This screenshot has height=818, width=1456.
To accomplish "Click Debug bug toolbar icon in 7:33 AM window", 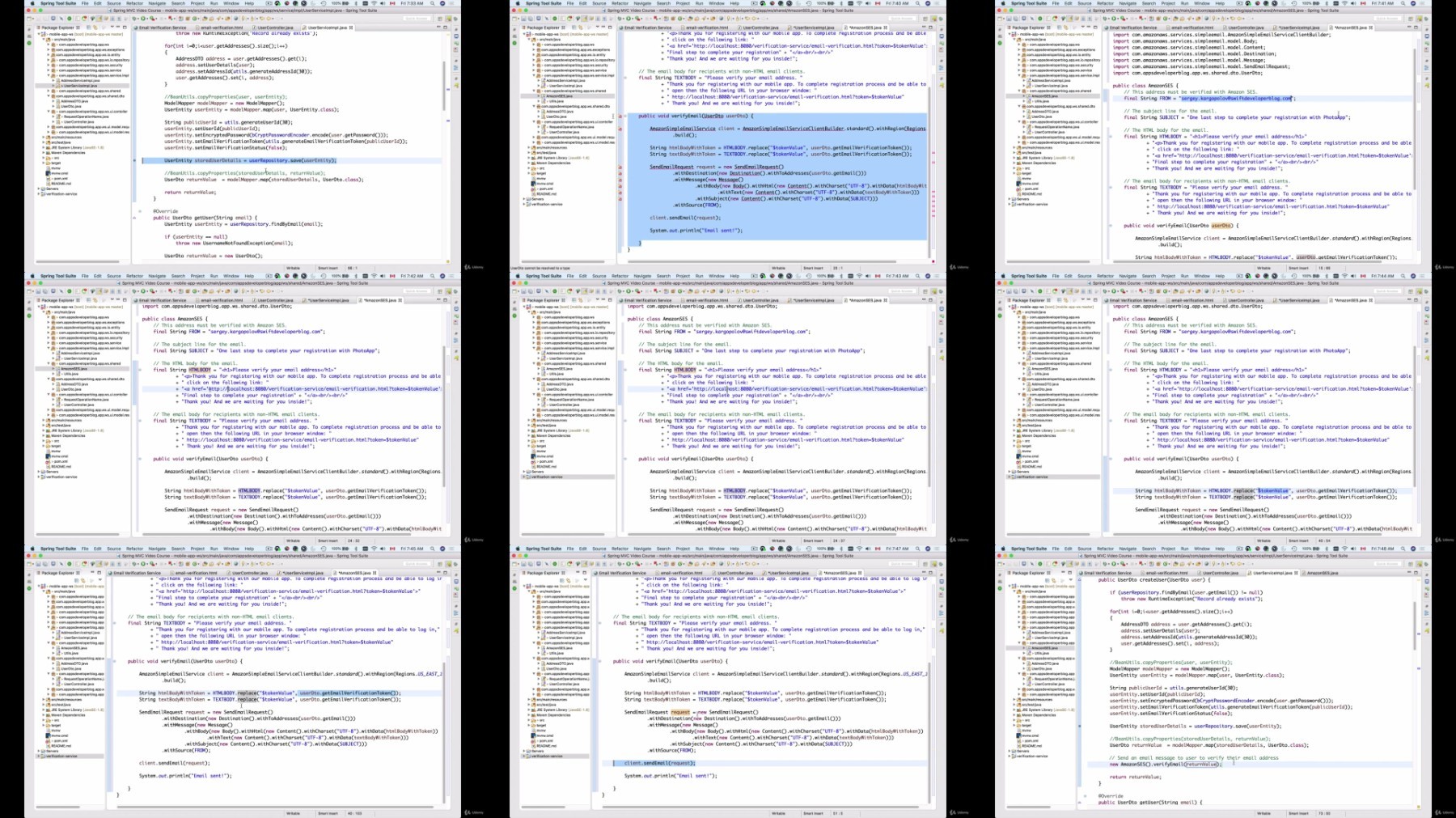I will pos(134,18).
